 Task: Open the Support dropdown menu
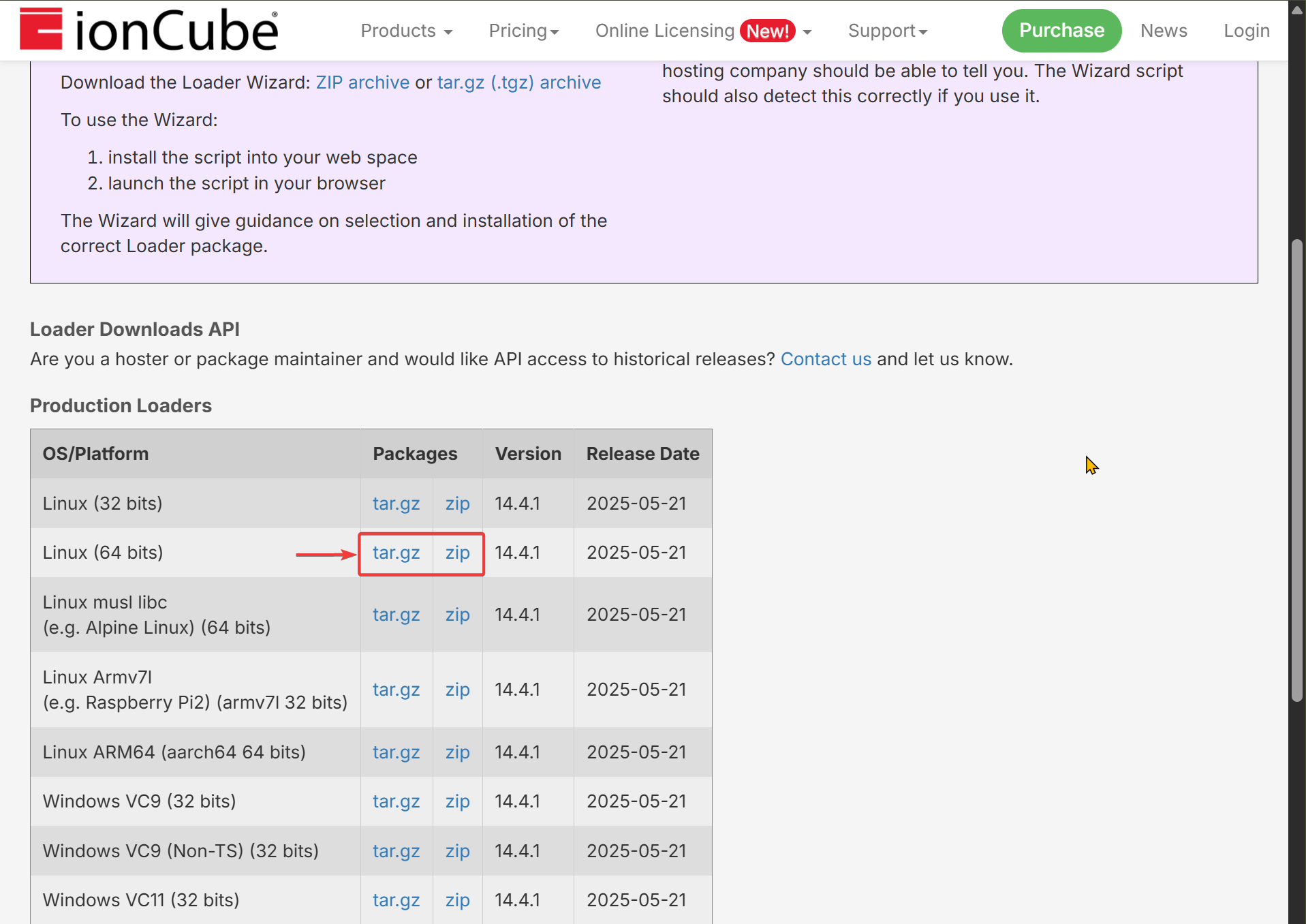coord(887,31)
